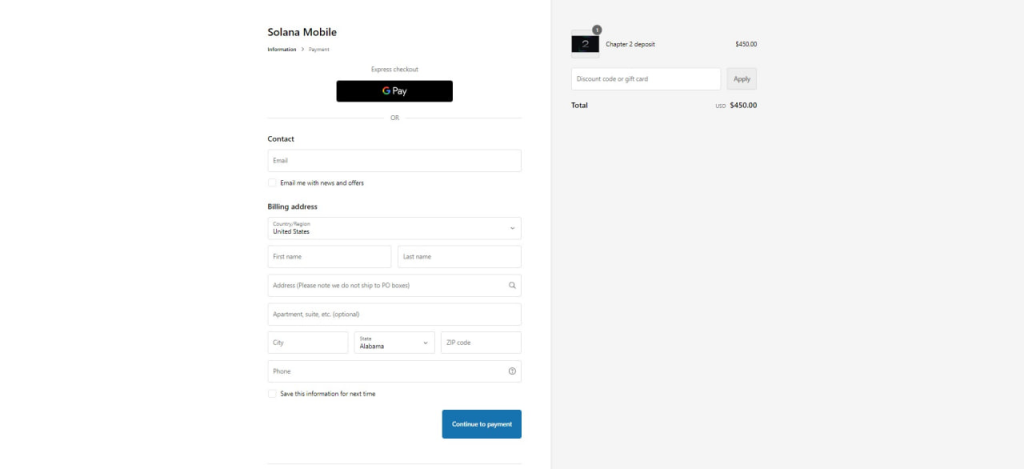
Task: Click the Discount code or gift card field
Action: 645,79
